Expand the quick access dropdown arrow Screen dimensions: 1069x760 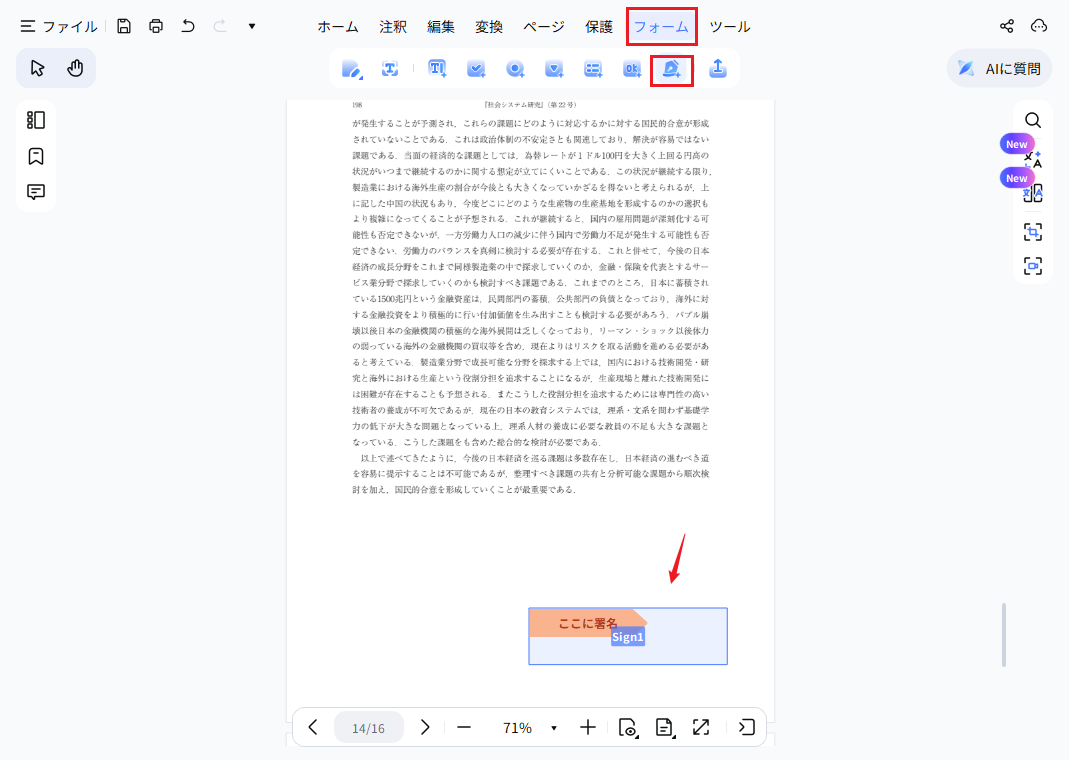pos(252,27)
